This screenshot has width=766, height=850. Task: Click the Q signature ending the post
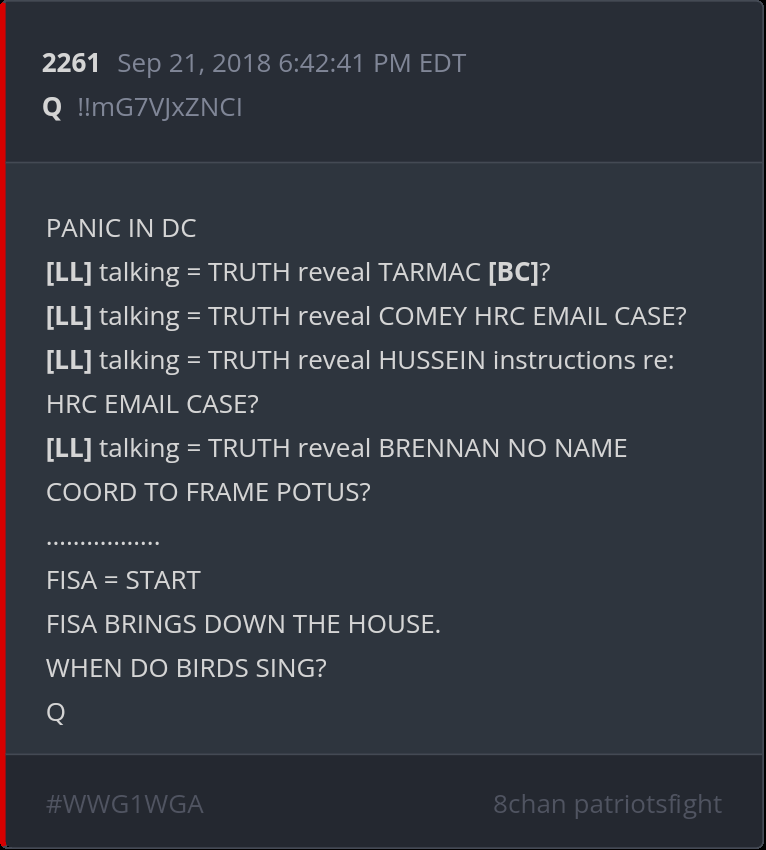pos(56,712)
